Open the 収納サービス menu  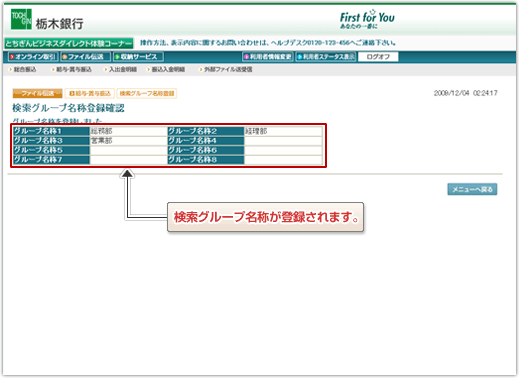(x=138, y=57)
